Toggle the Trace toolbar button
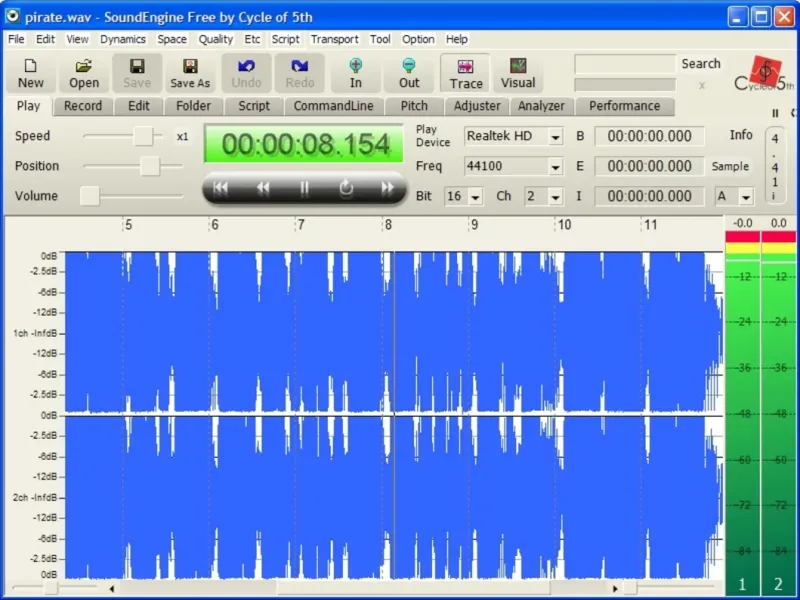The height and width of the screenshot is (600, 800). coord(465,73)
